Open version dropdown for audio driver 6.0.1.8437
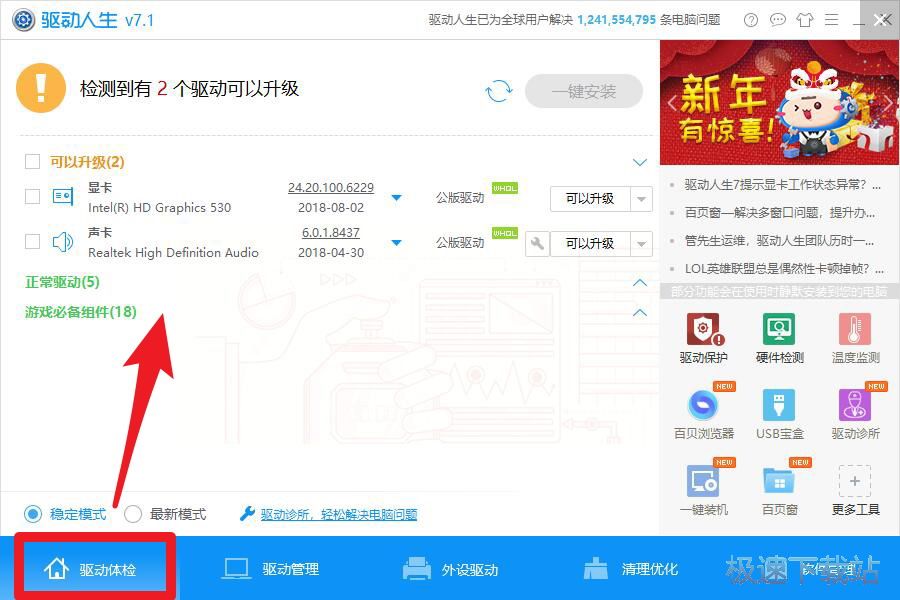 (x=396, y=243)
